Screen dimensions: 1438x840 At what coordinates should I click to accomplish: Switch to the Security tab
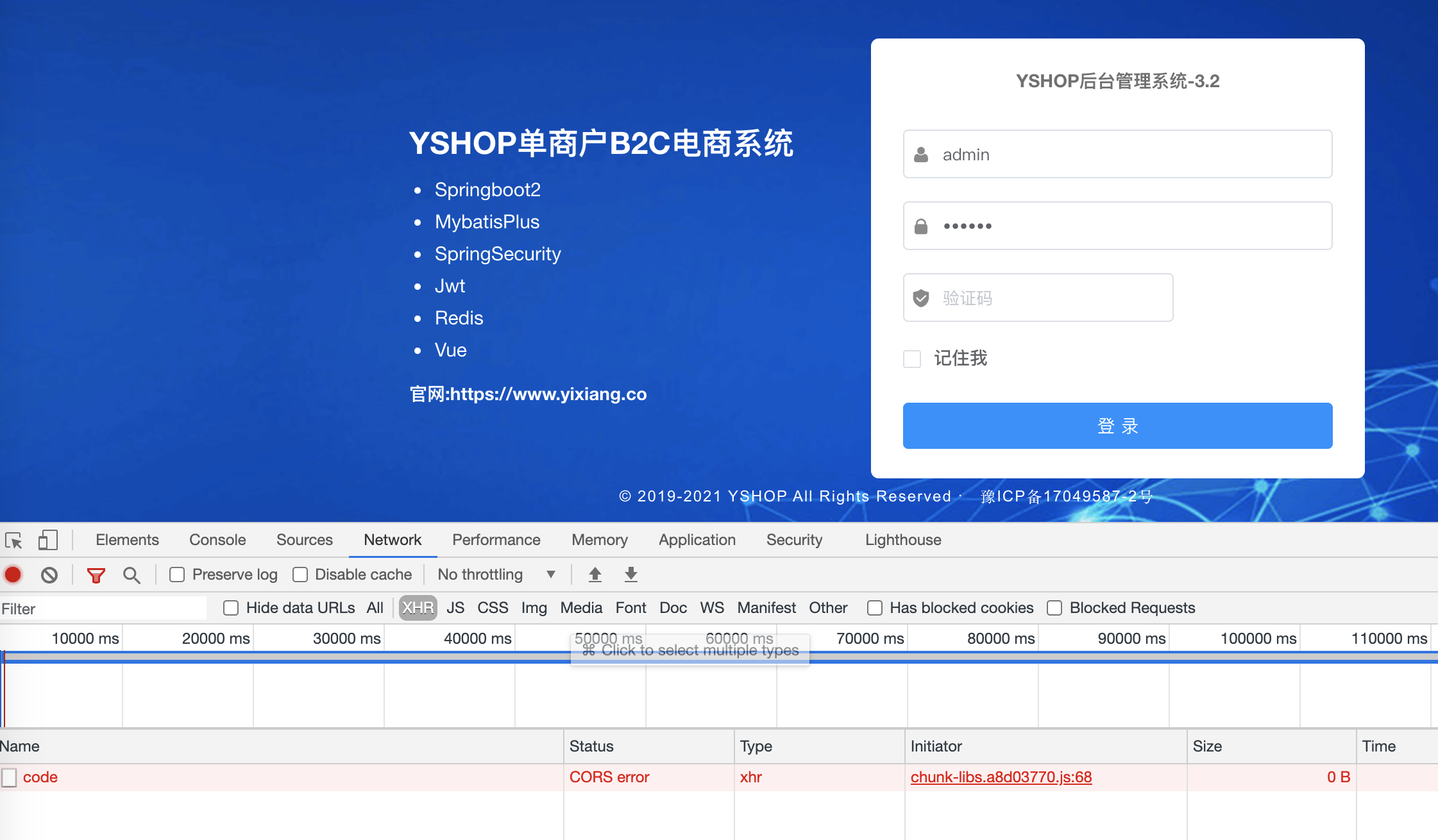[794, 540]
